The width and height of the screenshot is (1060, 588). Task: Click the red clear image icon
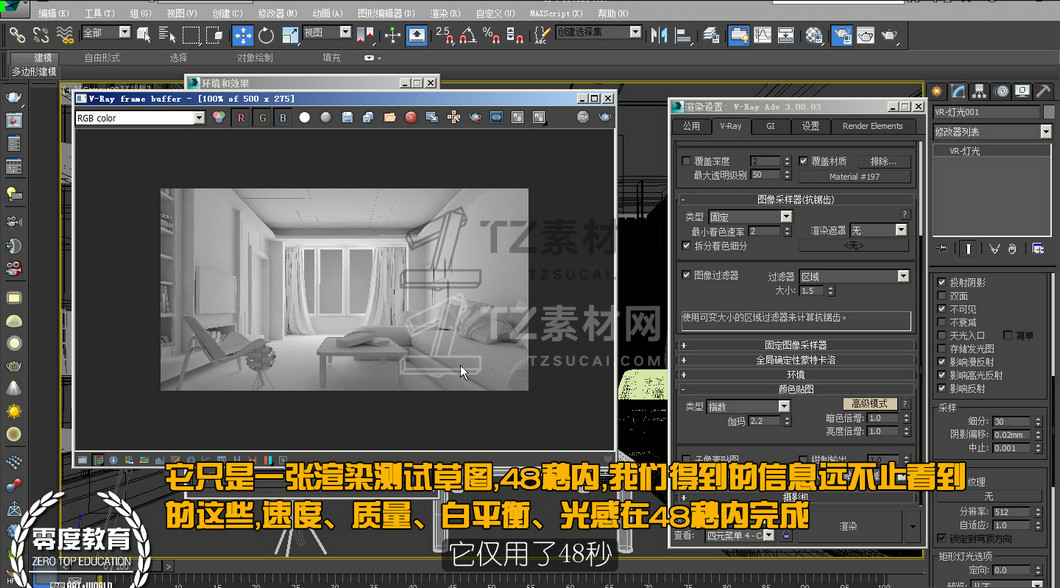410,118
